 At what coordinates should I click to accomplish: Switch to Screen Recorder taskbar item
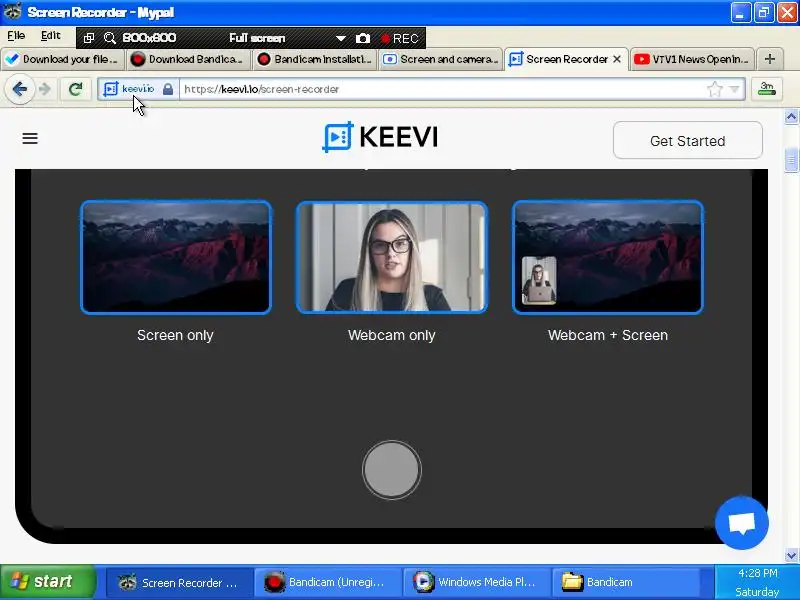click(x=179, y=582)
